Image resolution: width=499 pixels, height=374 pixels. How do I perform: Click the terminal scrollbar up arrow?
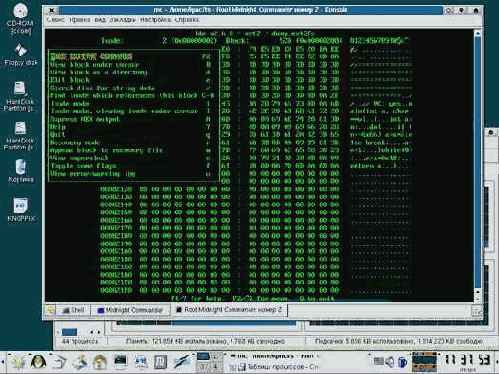point(477,34)
